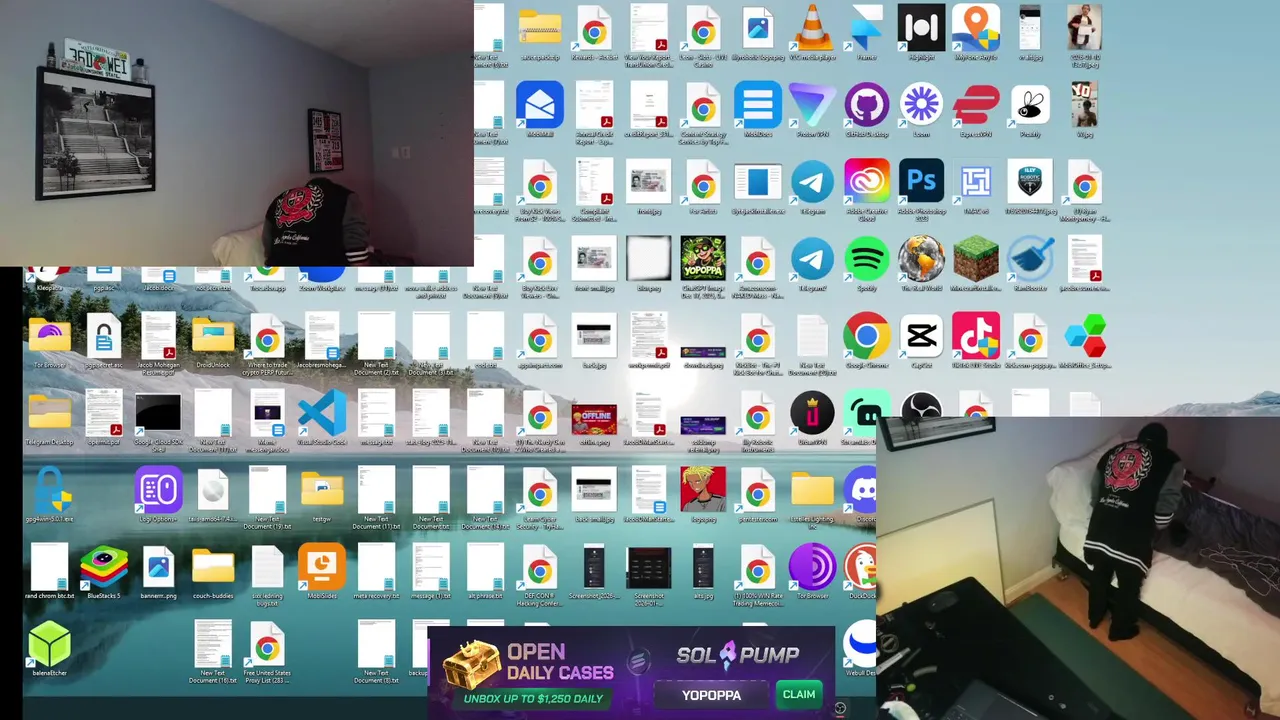Open the Picsfly bee icon shortcut
Viewport: 1280px width, 720px height.
click(x=1030, y=105)
